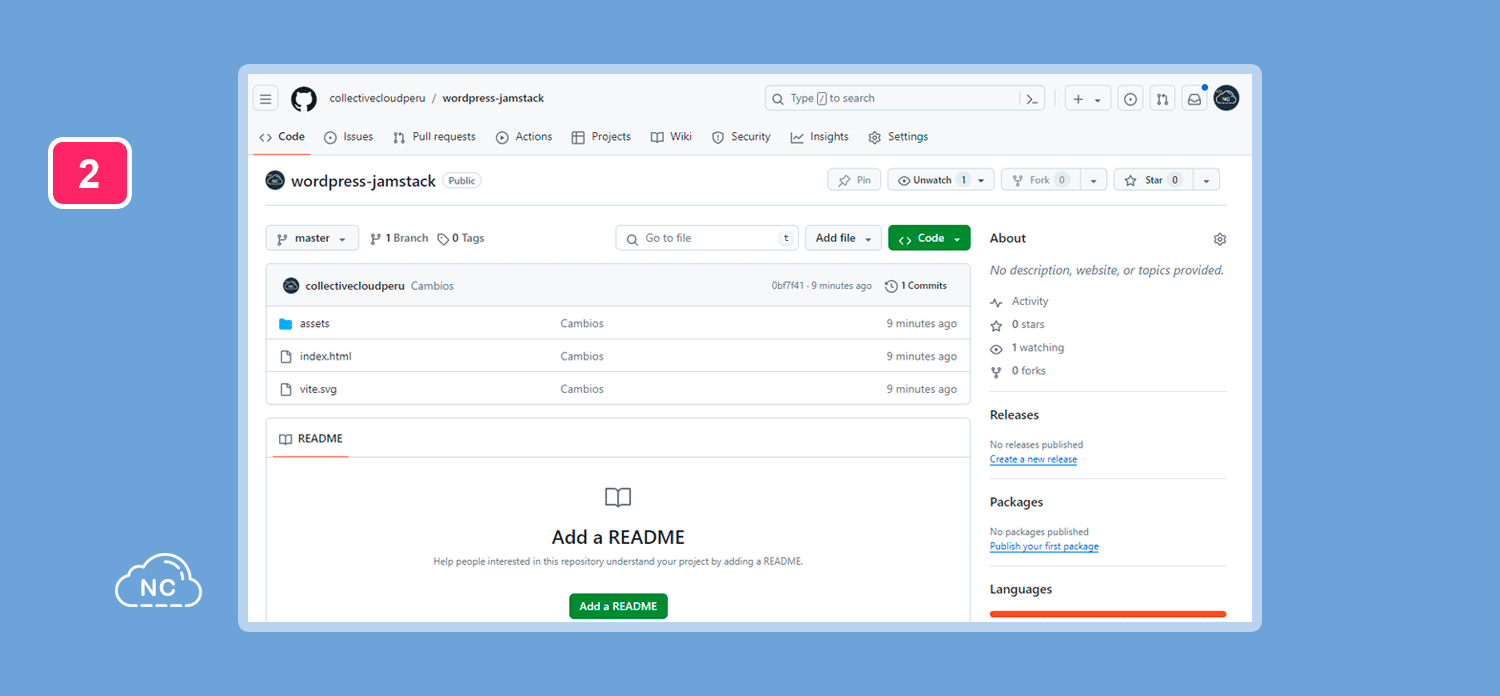1500x696 pixels.
Task: Open the 1 watching link
Action: coord(1027,348)
